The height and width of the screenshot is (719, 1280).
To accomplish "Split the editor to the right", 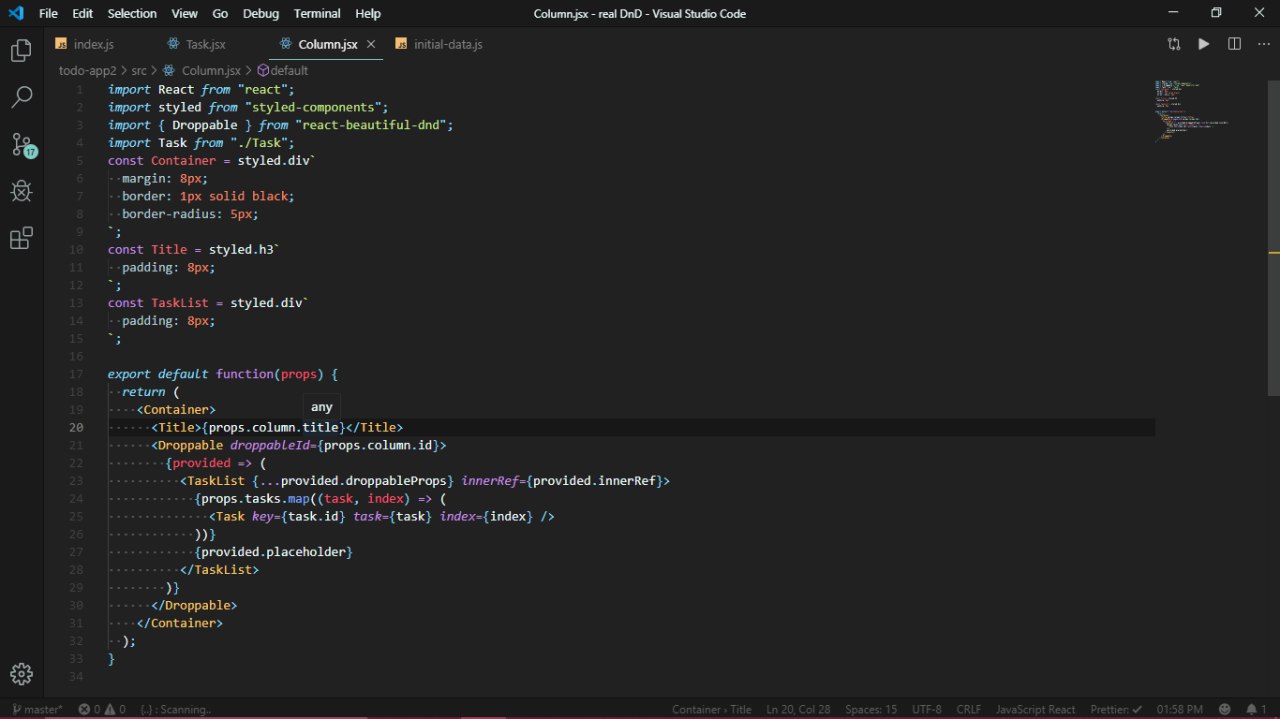I will pos(1234,44).
